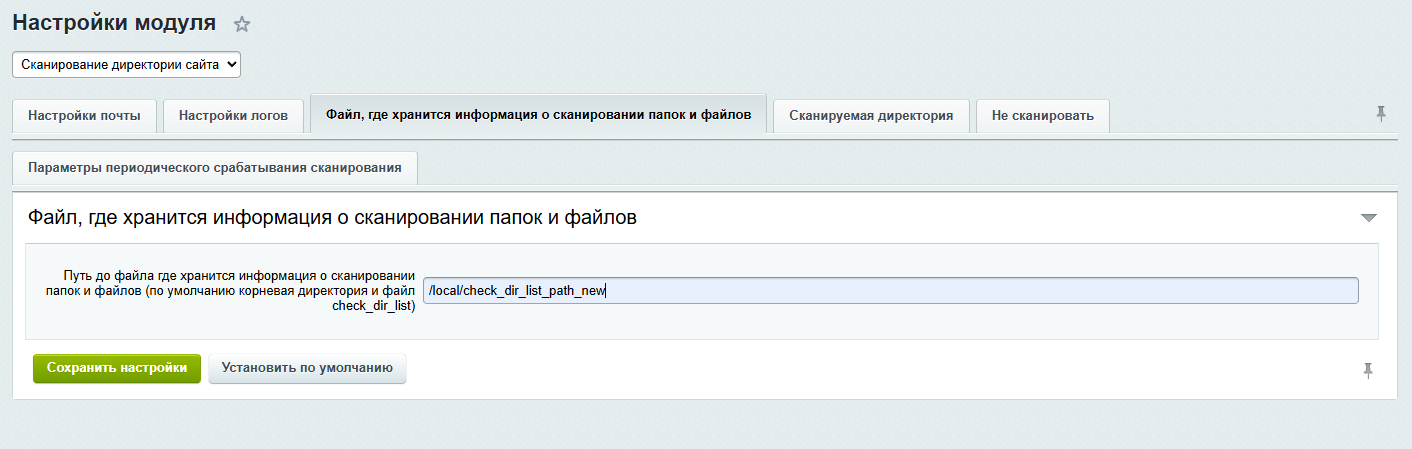This screenshot has height=449, width=1412.
Task: Open the 'Настройки логов' tab
Action: (x=233, y=115)
